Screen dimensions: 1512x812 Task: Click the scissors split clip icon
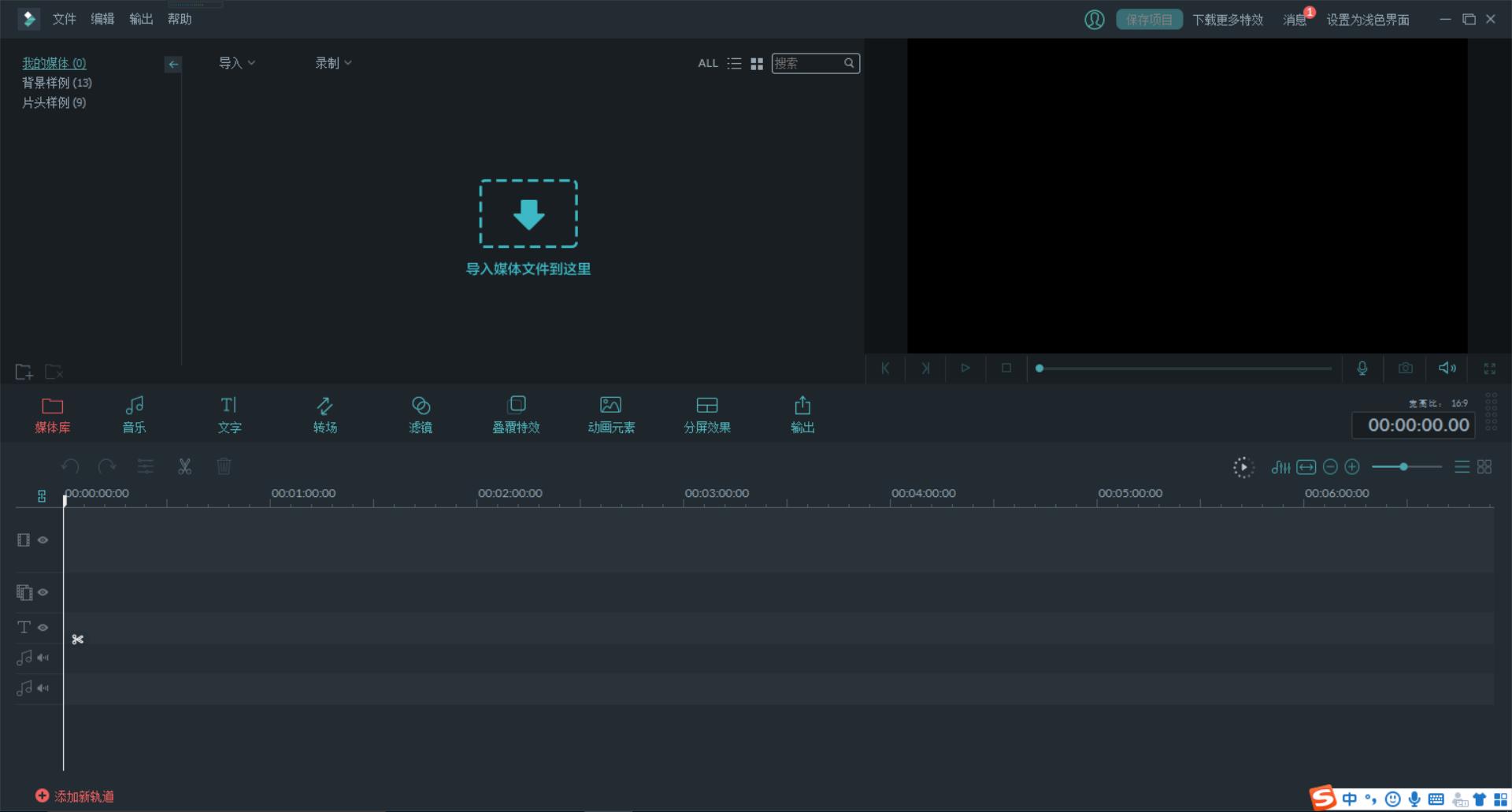(x=184, y=467)
